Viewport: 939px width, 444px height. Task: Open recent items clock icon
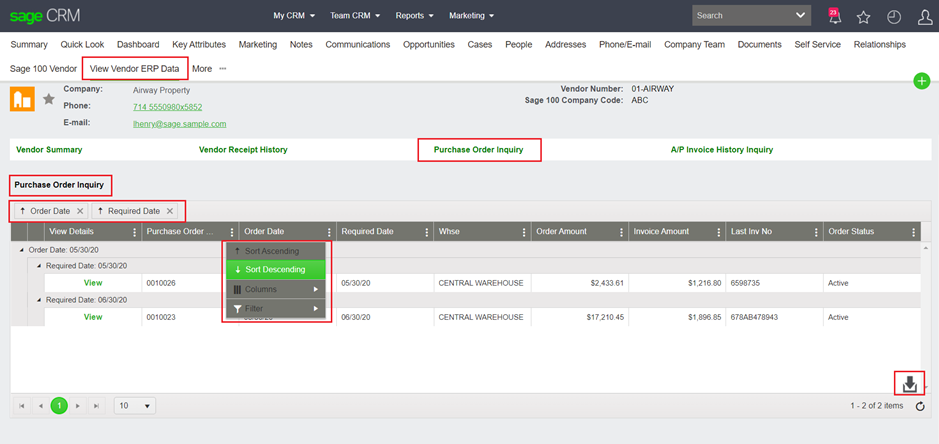coord(894,17)
